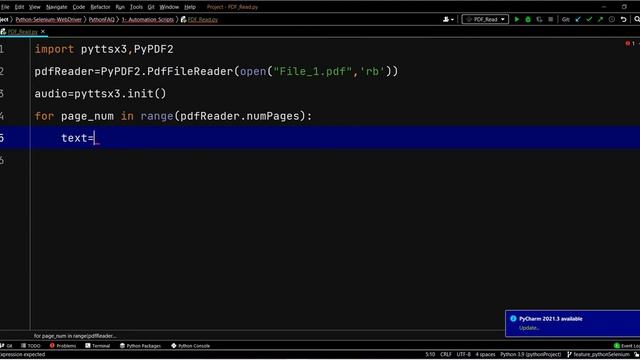Viewport: 640px width, 360px height.
Task: Click 1- Automation Scripts breadcrumb
Action: click(147, 19)
